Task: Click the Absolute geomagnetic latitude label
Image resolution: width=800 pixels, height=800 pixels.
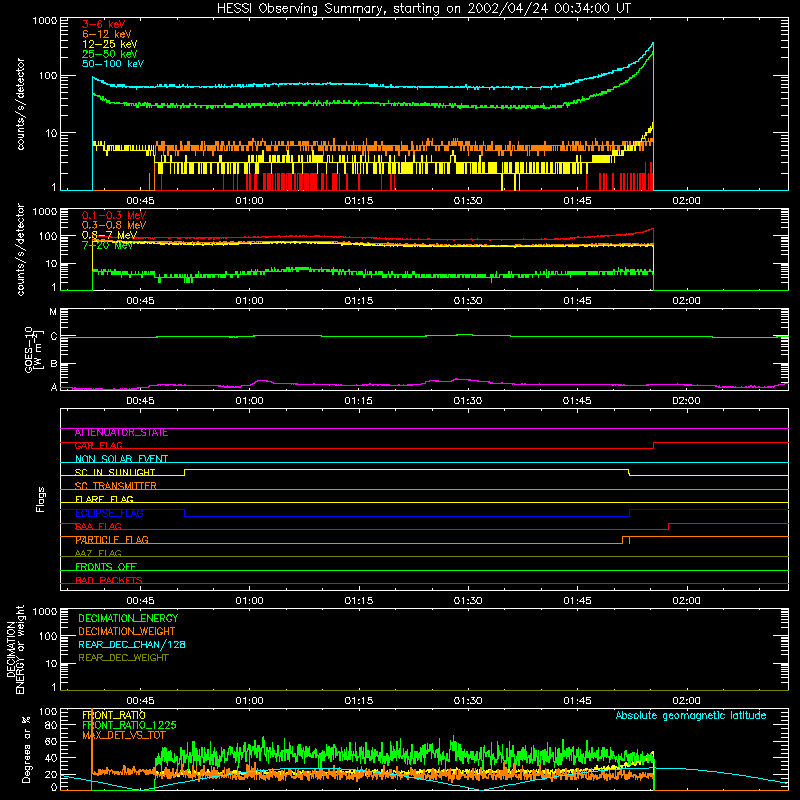Action: coord(691,716)
